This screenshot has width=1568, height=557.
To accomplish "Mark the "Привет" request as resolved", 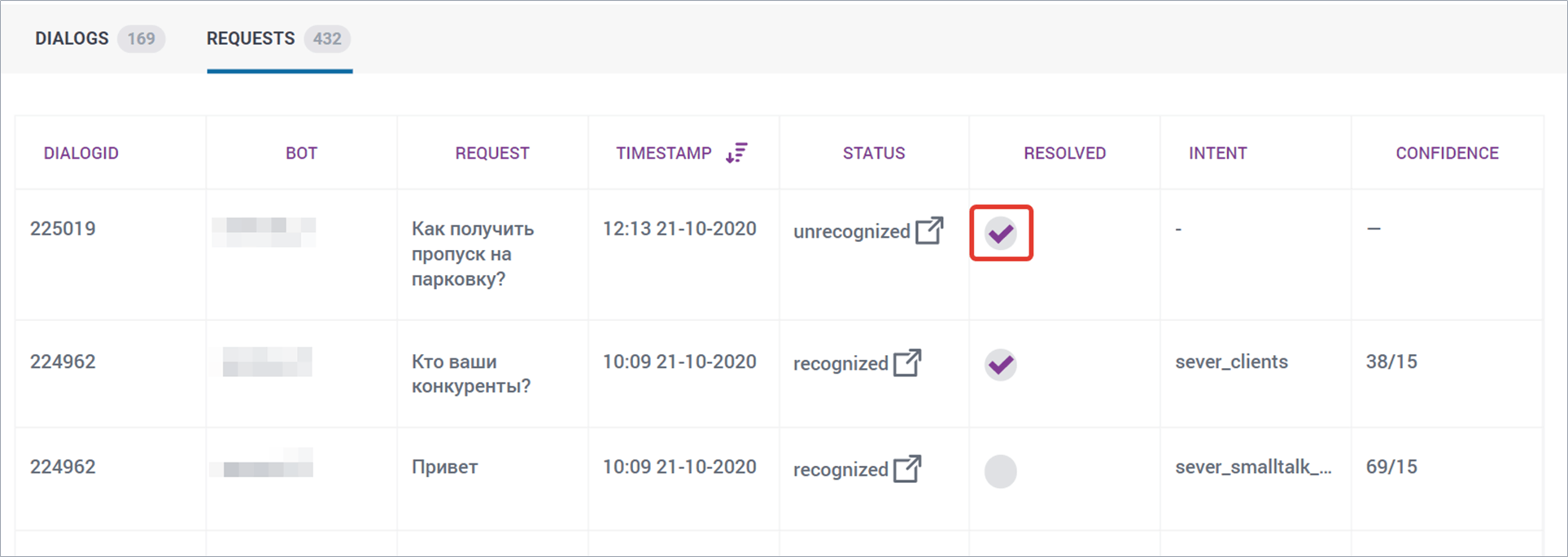I will [1001, 471].
